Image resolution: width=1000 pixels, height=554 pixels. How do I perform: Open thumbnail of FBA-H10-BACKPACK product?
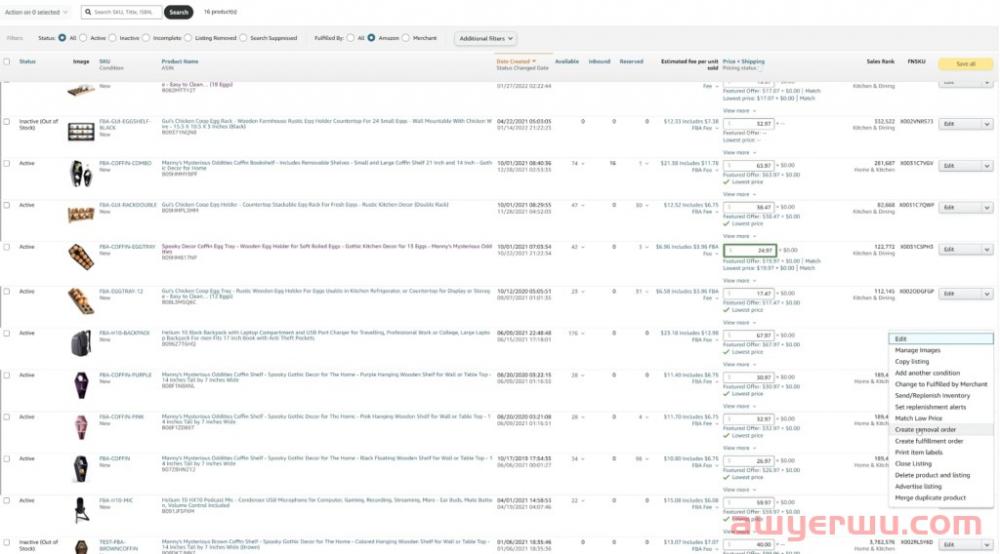pyautogui.click(x=81, y=343)
